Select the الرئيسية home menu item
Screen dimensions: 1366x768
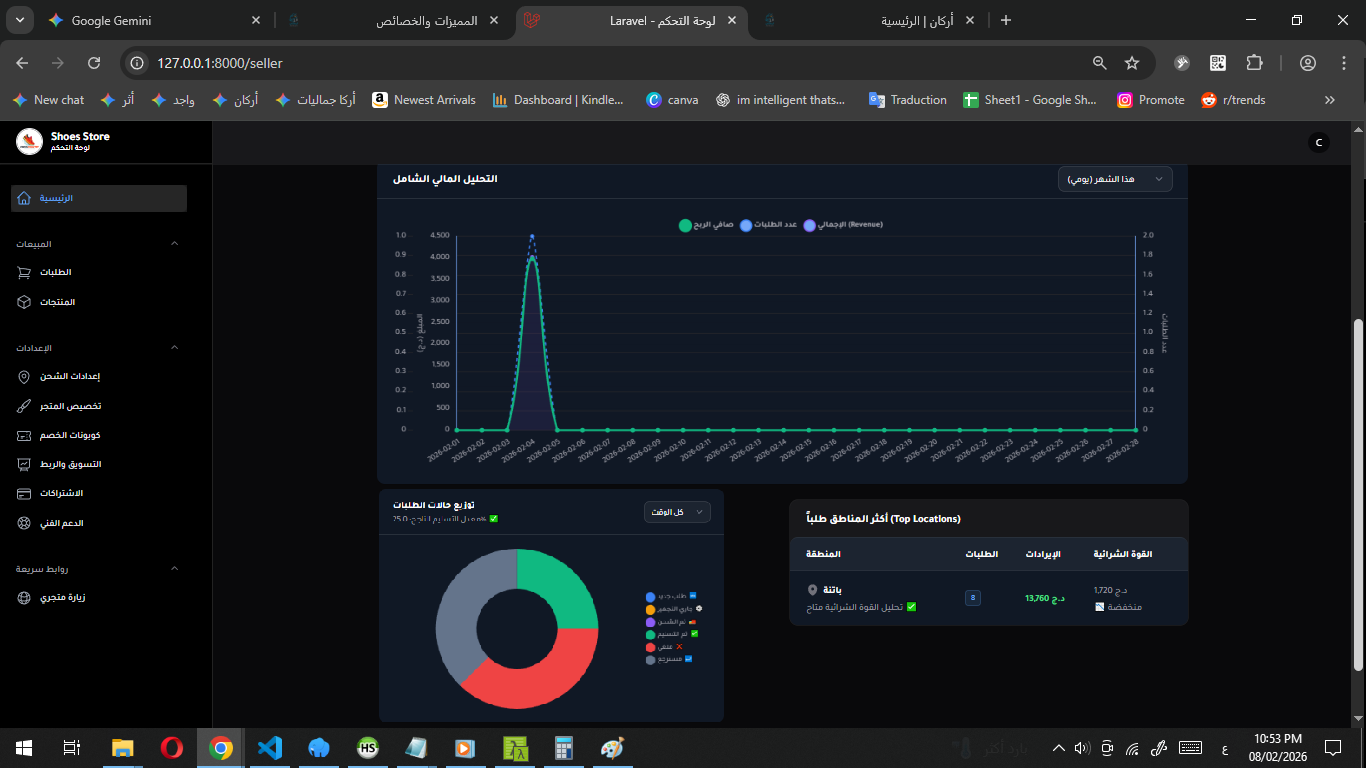point(99,198)
